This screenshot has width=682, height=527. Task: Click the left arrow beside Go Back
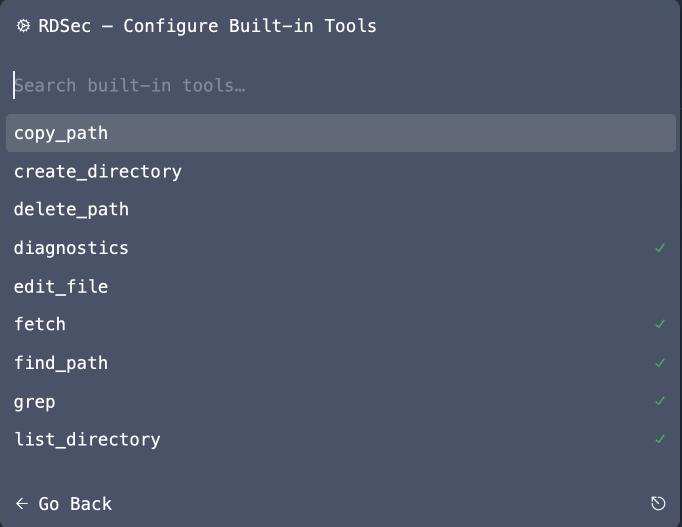(x=22, y=503)
